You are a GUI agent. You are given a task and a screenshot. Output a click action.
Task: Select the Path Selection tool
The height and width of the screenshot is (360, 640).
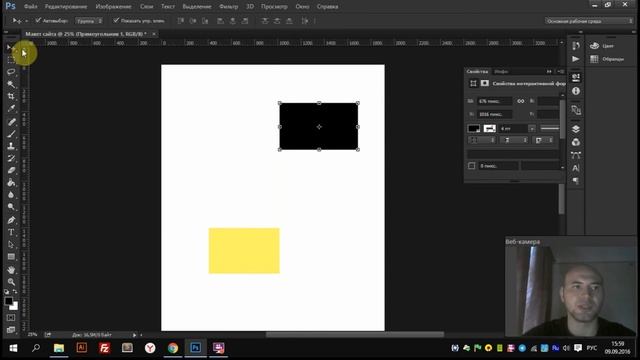[11, 245]
